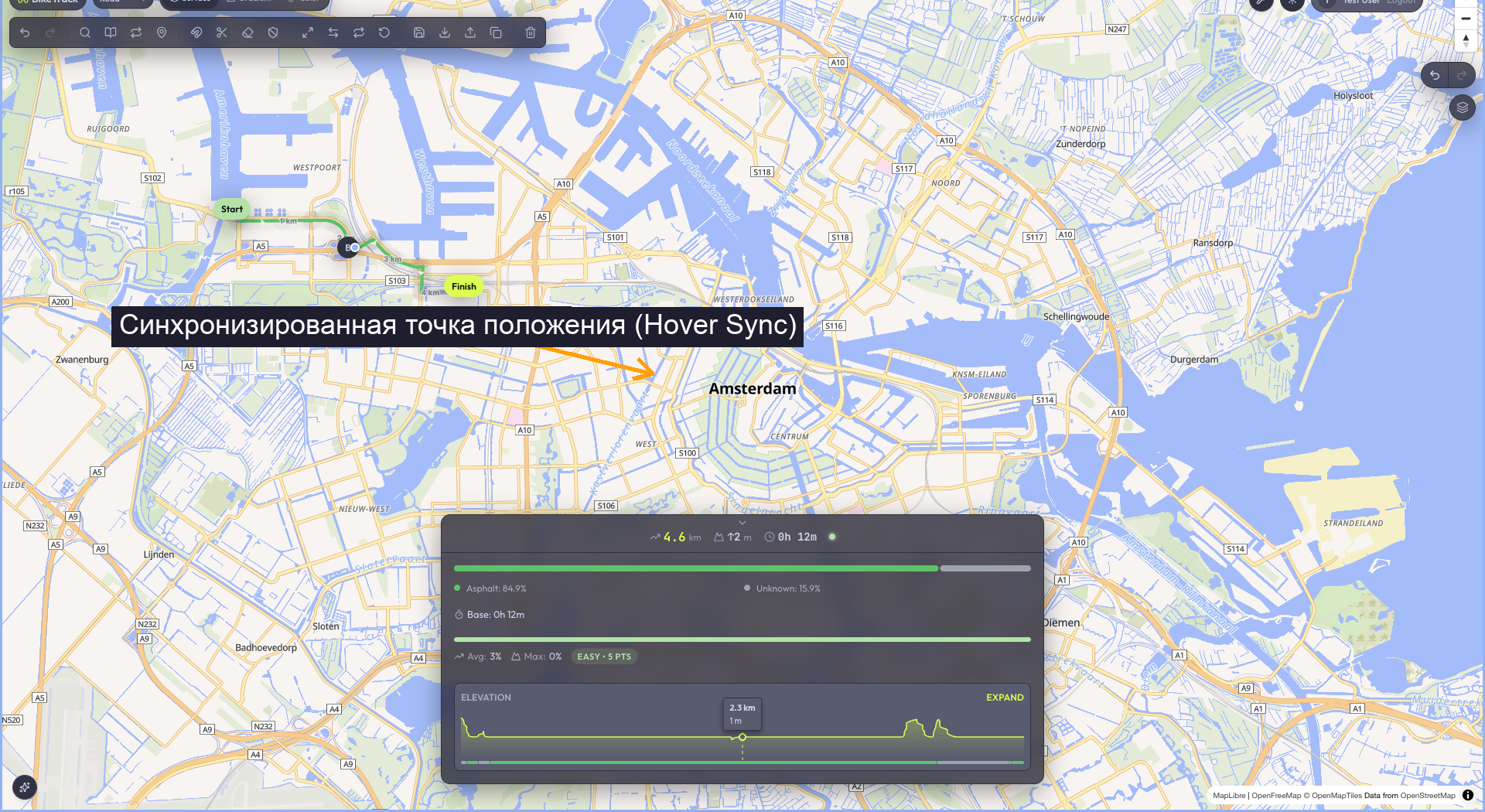
Task: Toggle the shield avoid option icon
Action: (x=273, y=32)
